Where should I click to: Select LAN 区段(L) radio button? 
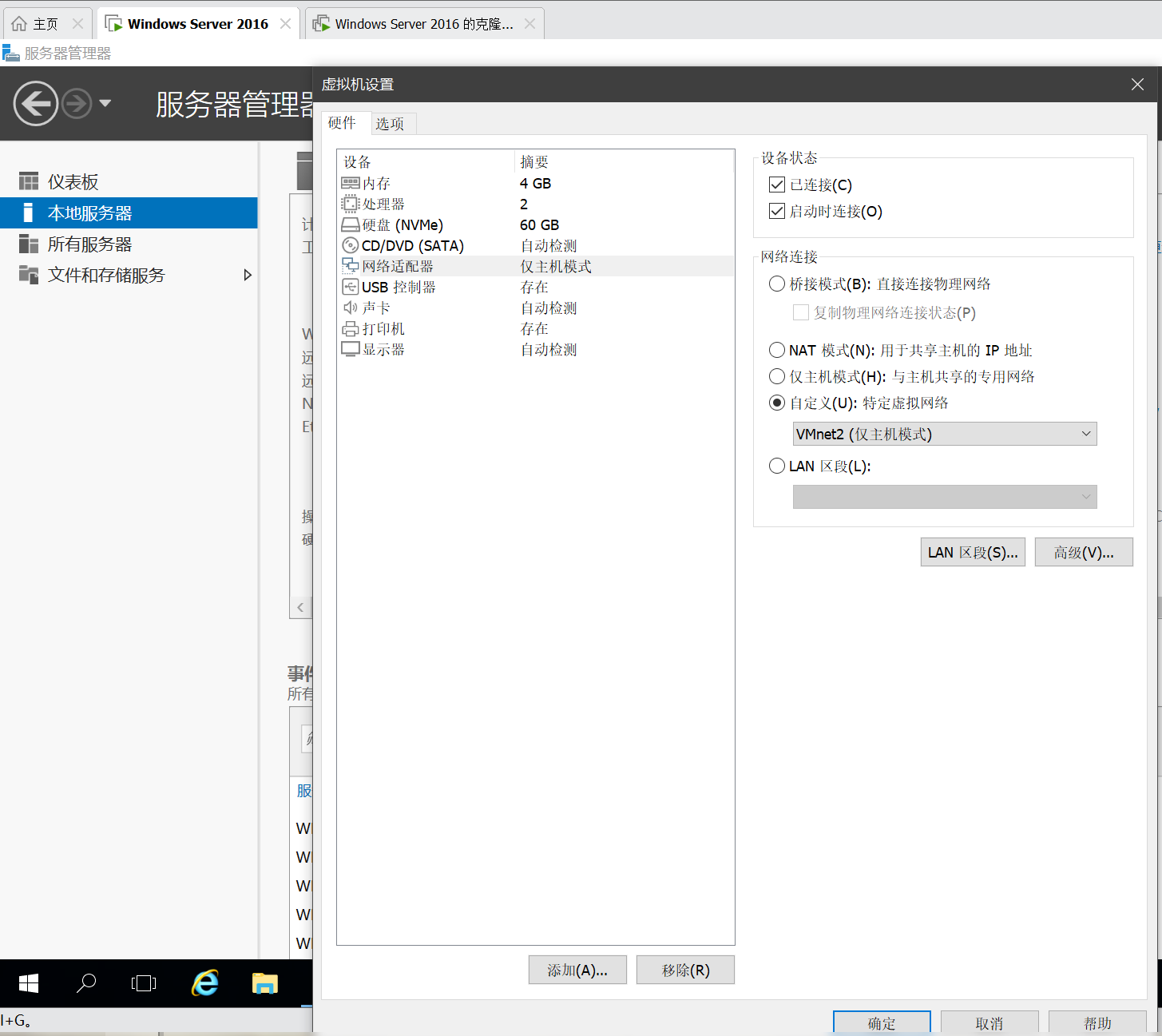pos(776,466)
